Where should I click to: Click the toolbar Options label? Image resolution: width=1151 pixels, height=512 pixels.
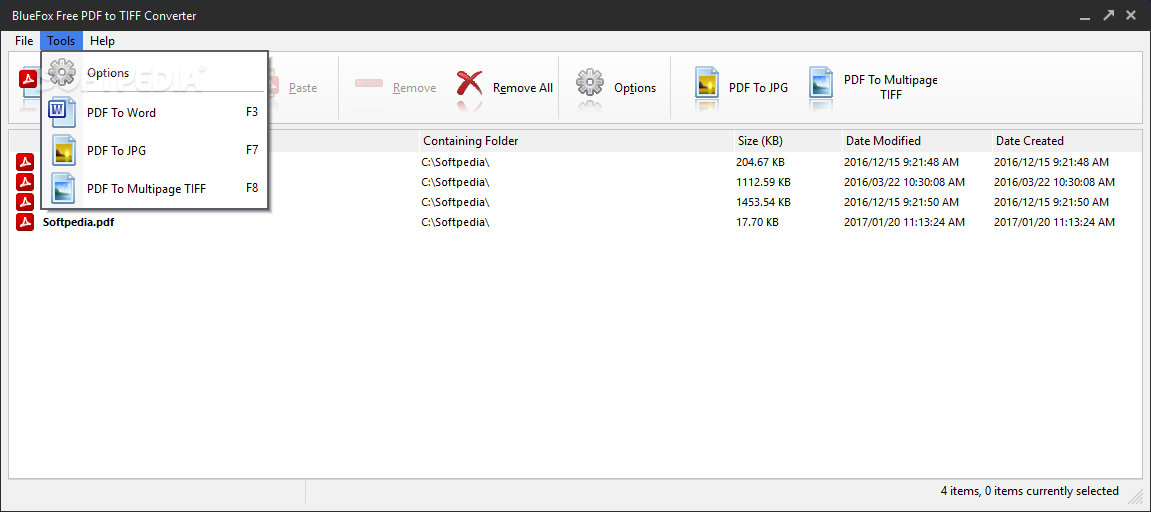coord(635,88)
